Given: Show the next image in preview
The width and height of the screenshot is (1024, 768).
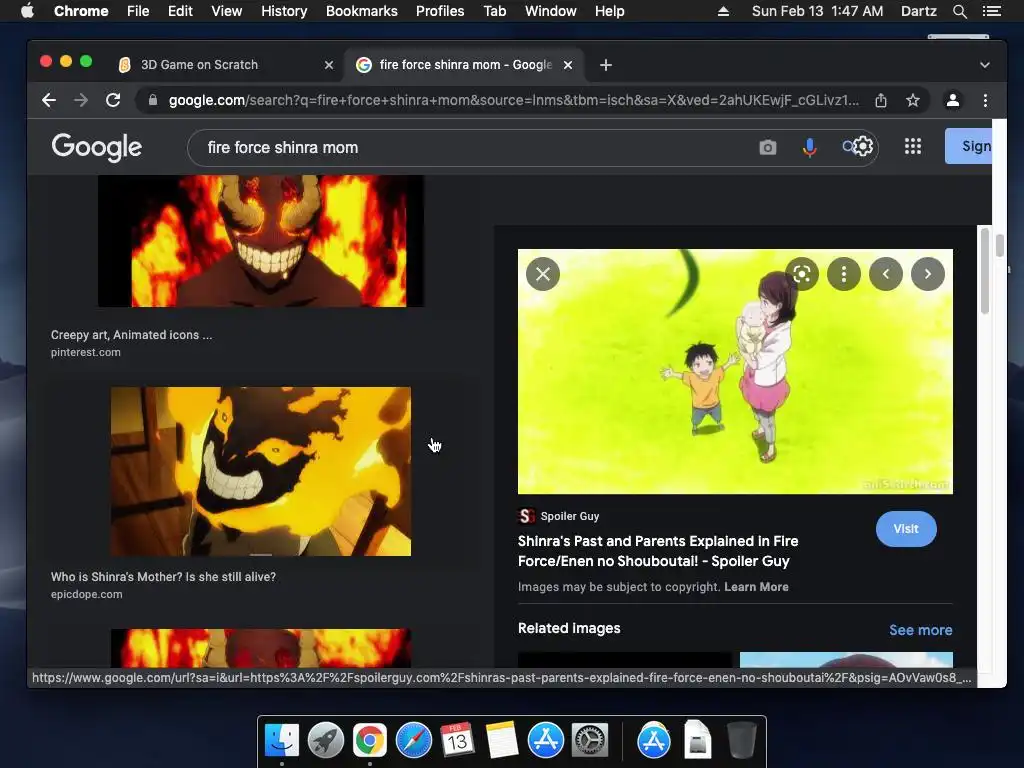Looking at the screenshot, I should [x=928, y=274].
